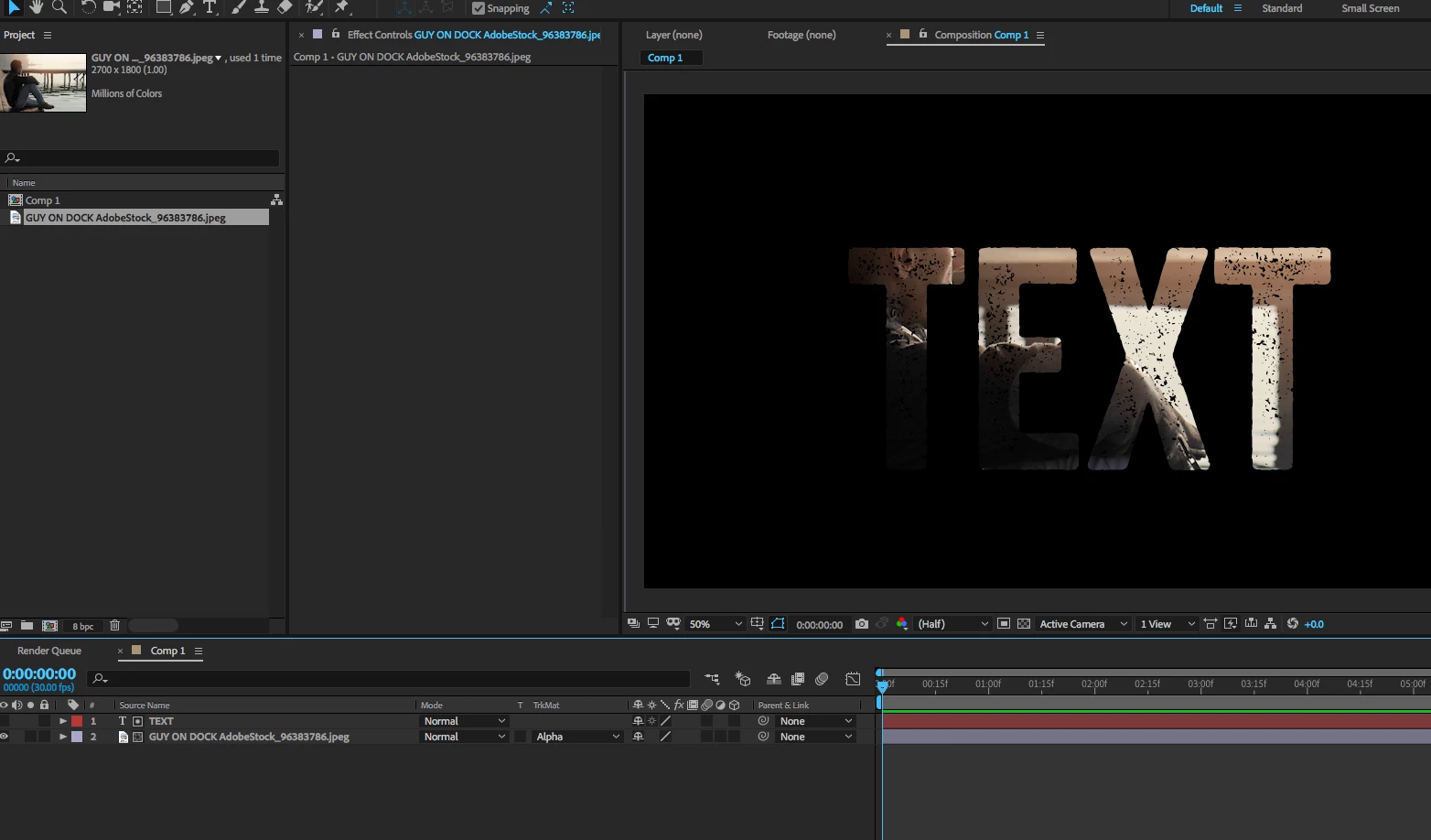Open Parent dropdown for the TEXT layer
This screenshot has height=840, width=1431.
click(x=815, y=721)
